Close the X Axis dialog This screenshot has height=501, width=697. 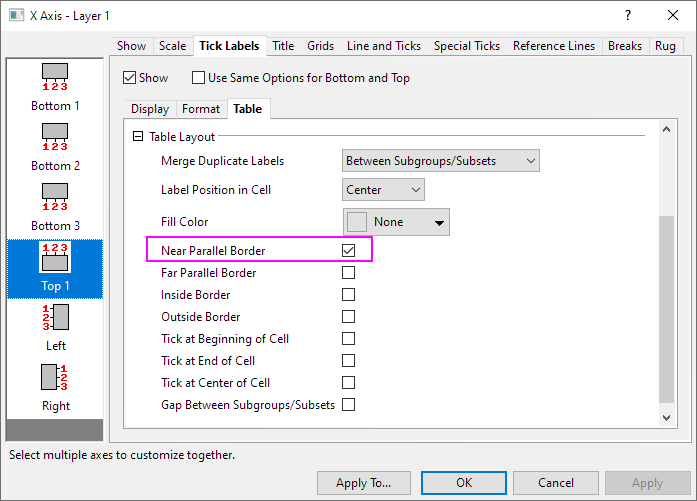click(x=673, y=15)
